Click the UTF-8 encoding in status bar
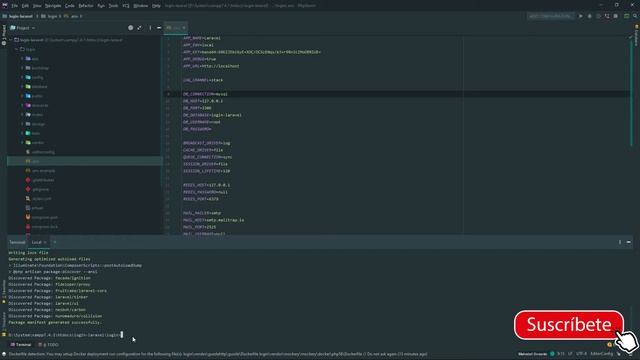 (x=582, y=354)
